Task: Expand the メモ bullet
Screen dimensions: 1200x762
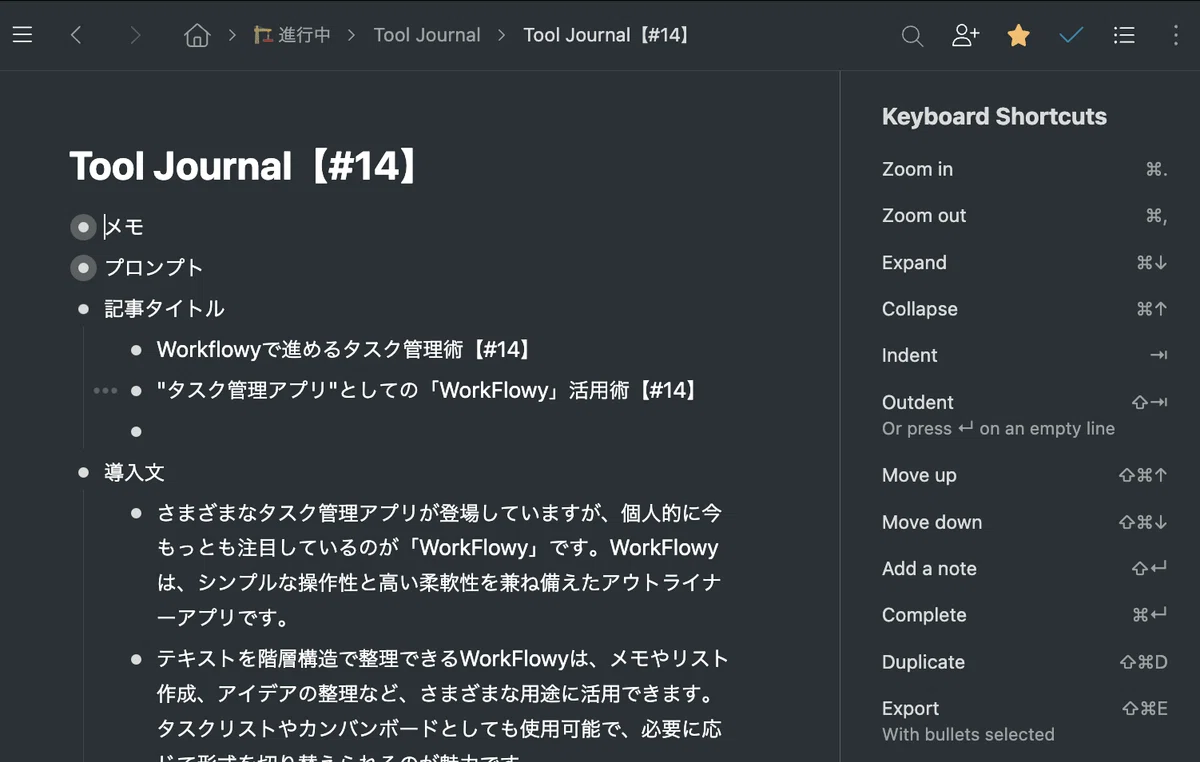Action: point(83,227)
